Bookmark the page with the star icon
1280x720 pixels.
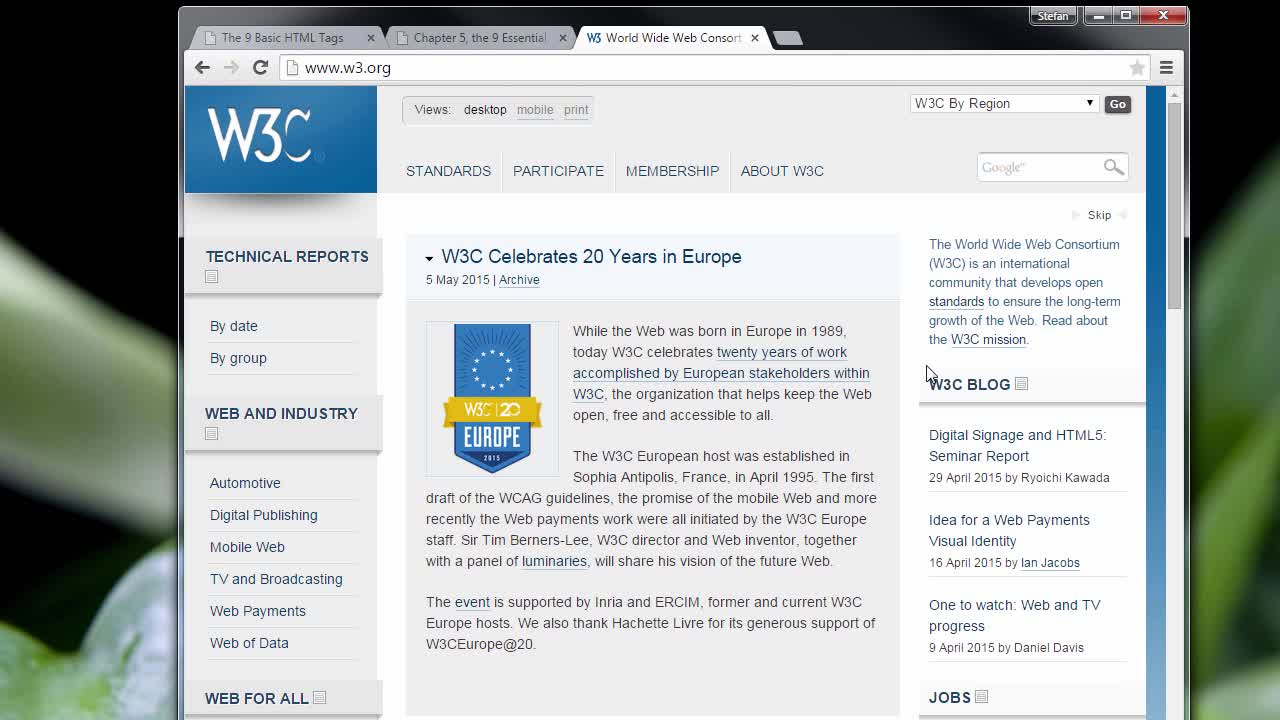point(1137,68)
